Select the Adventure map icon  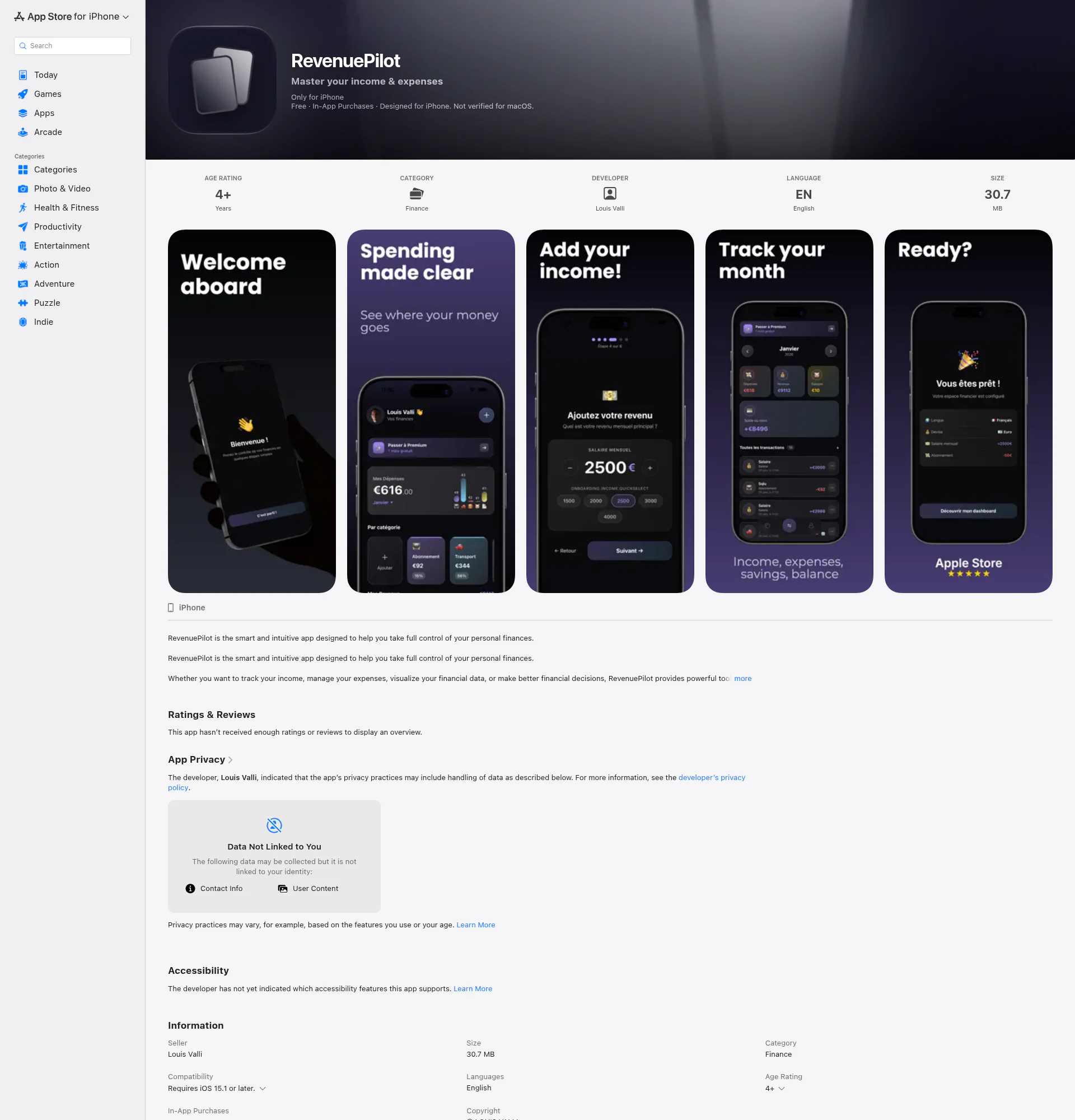click(x=23, y=284)
